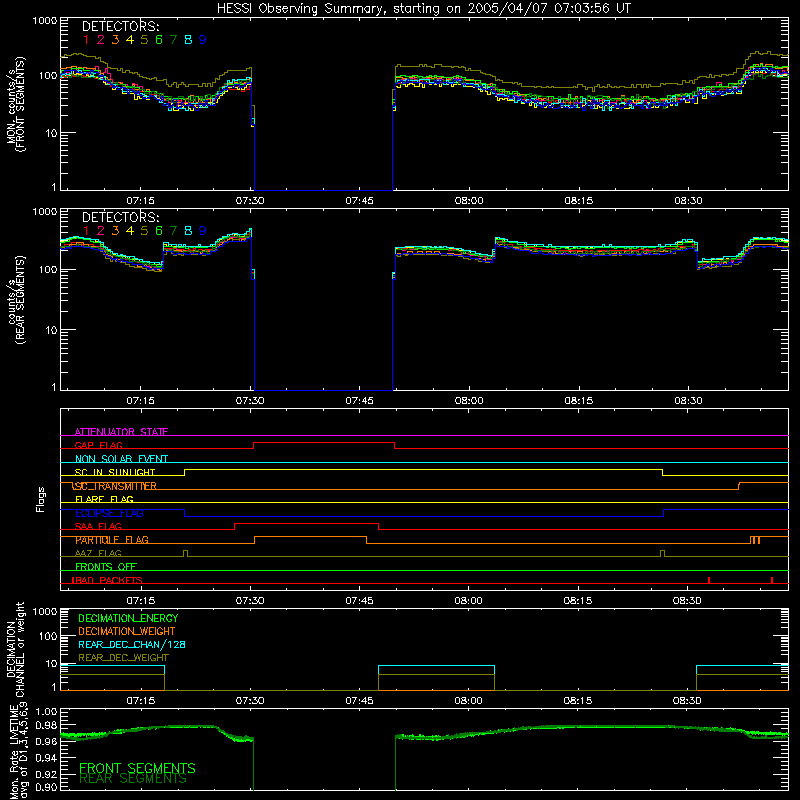Click orange detector number 3 in the front segments legend
This screenshot has width=800, height=800.
[x=115, y=40]
